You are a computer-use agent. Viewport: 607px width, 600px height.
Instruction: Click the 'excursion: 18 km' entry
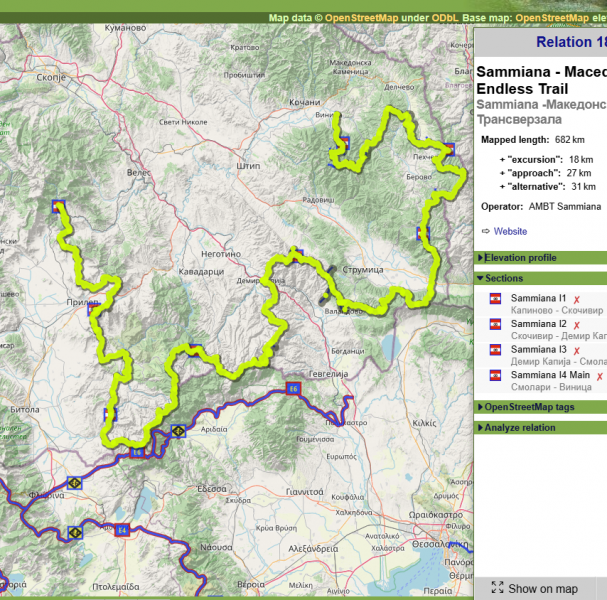(546, 159)
